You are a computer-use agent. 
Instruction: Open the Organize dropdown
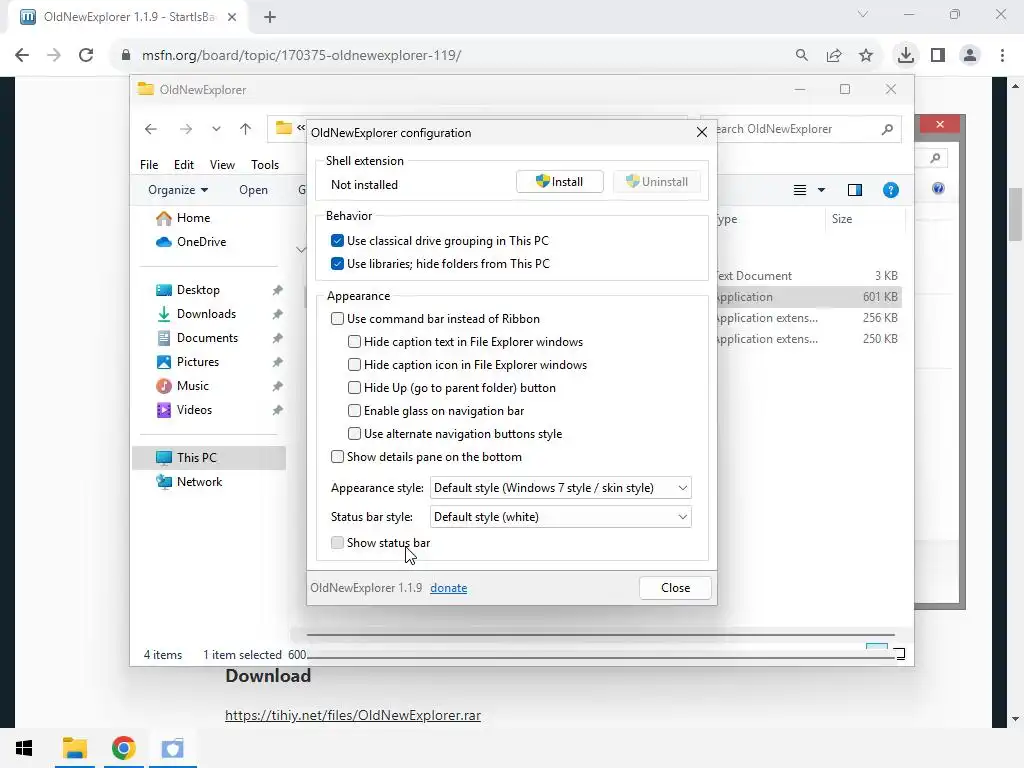tap(178, 190)
